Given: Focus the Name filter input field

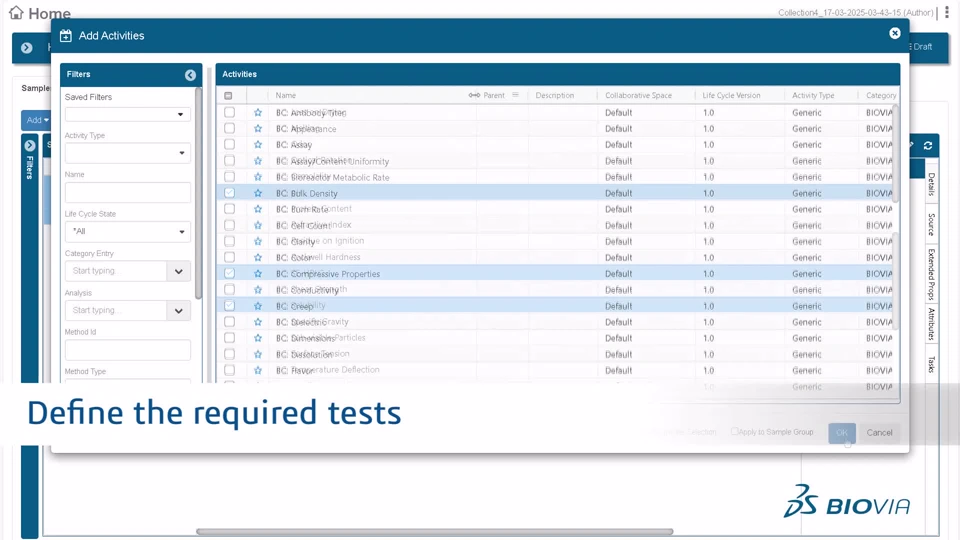Looking at the screenshot, I should pos(128,192).
